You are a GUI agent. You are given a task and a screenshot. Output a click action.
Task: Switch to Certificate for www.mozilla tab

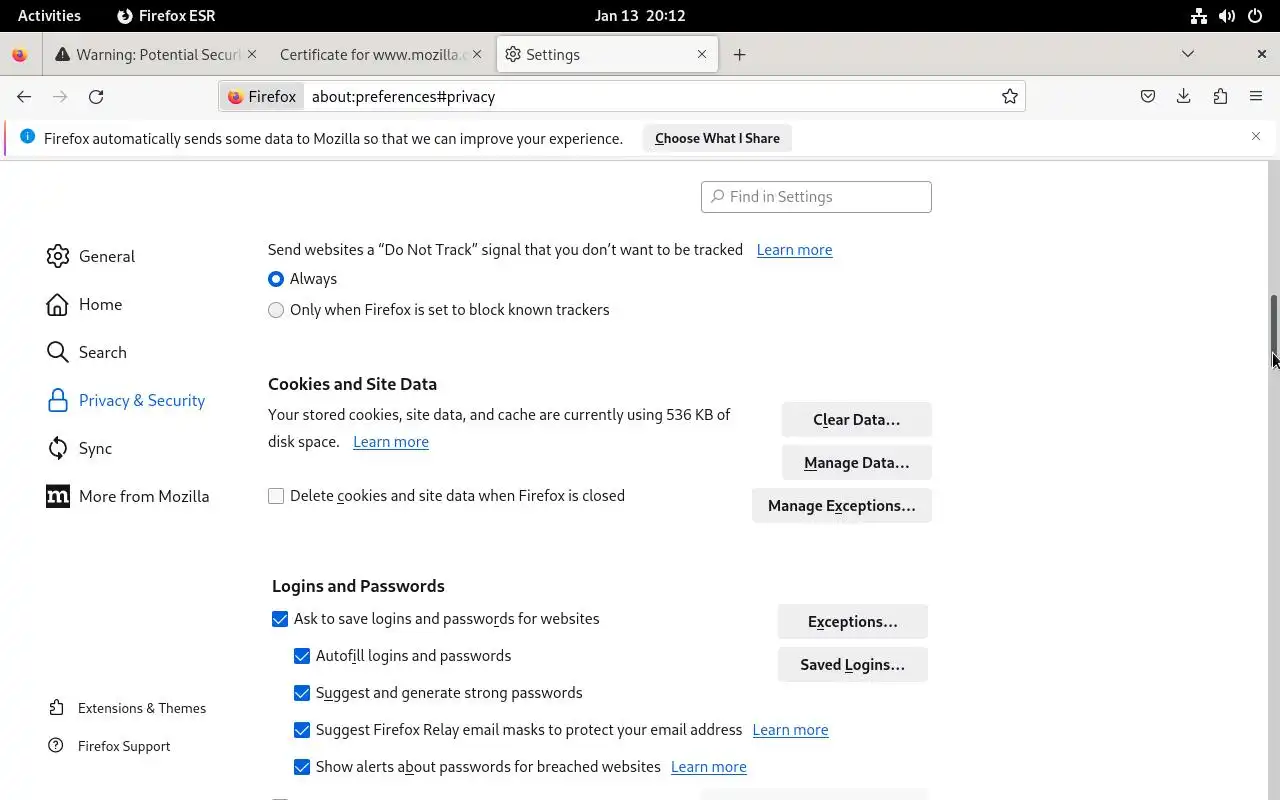point(373,55)
